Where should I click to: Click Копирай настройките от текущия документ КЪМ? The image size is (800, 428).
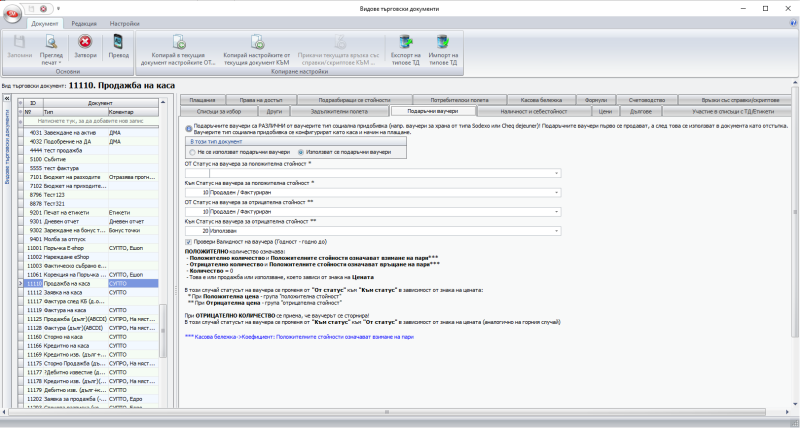(x=257, y=49)
